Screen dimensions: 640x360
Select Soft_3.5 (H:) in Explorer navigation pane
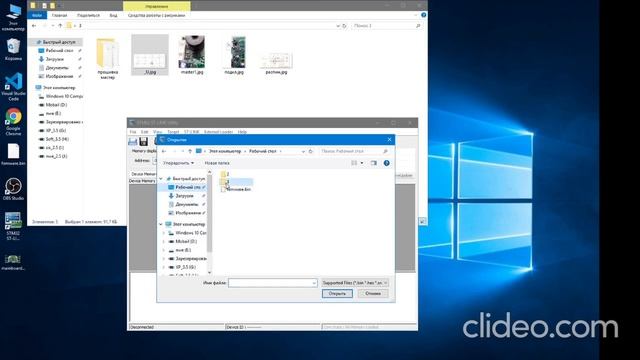tap(57, 139)
